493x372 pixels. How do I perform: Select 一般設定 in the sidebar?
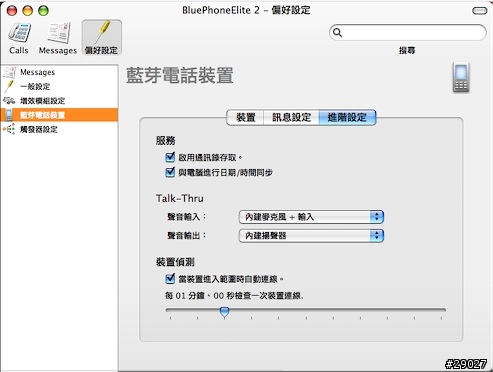click(59, 86)
